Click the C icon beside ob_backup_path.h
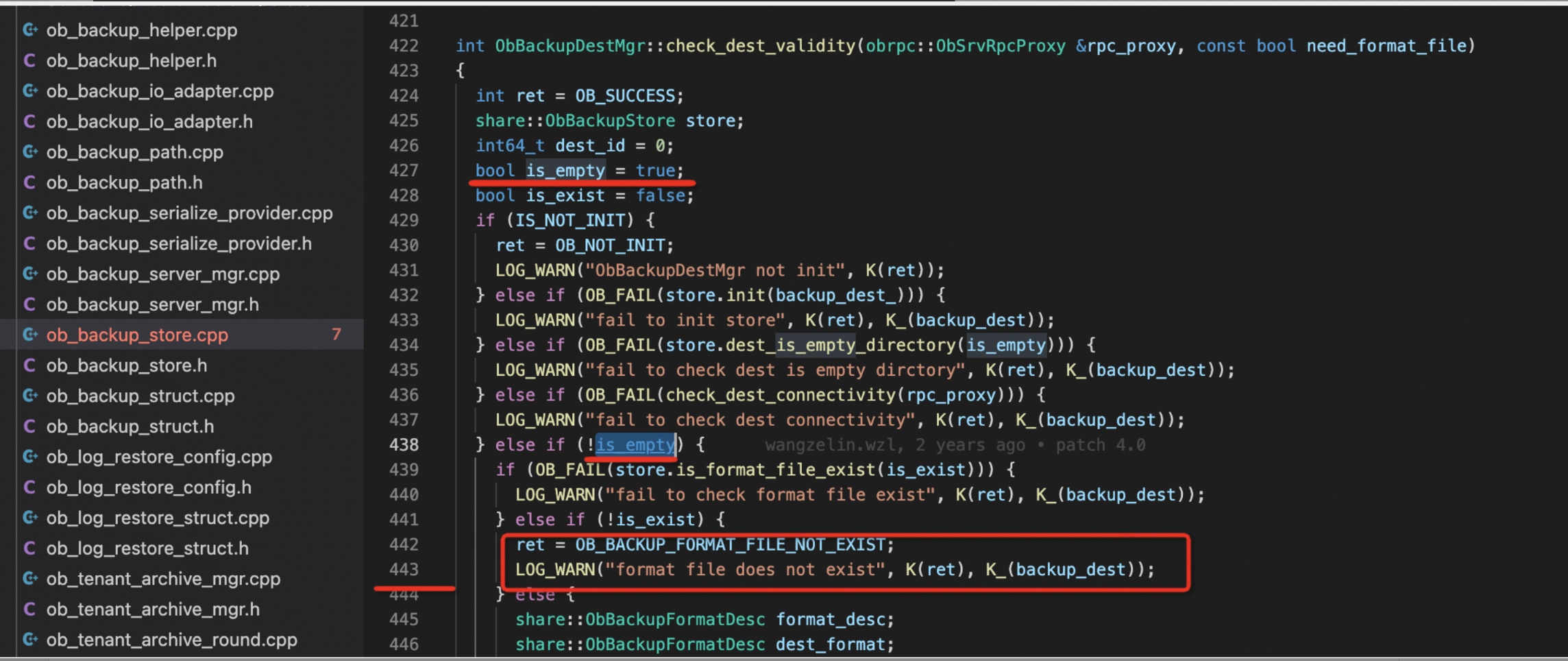 pos(30,182)
